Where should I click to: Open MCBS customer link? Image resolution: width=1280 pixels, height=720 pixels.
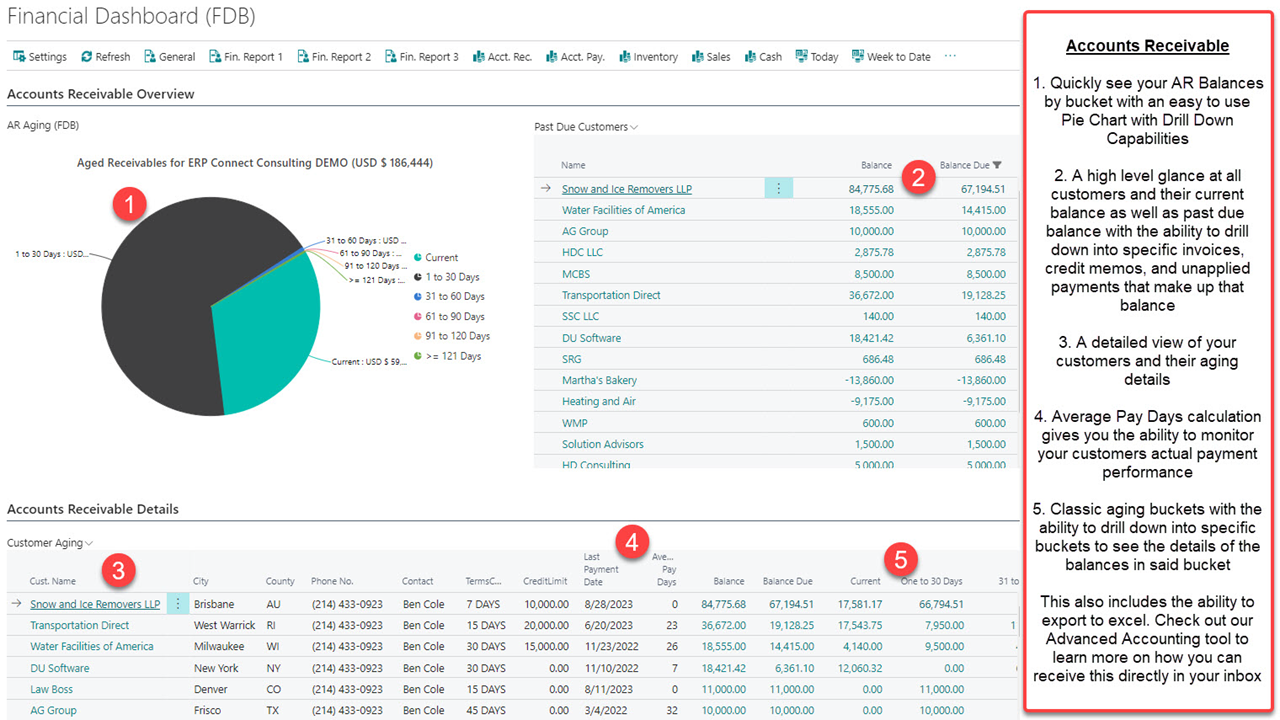pos(576,274)
